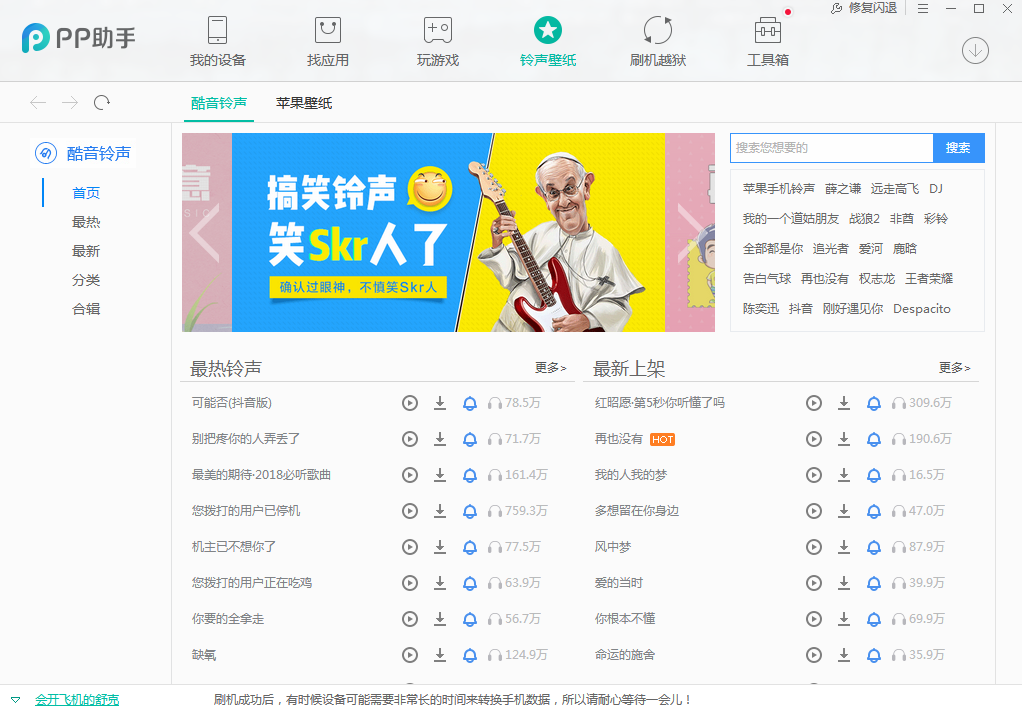This screenshot has height=713, width=1022.
Task: Search keyword 告白气球
Action: 766,279
